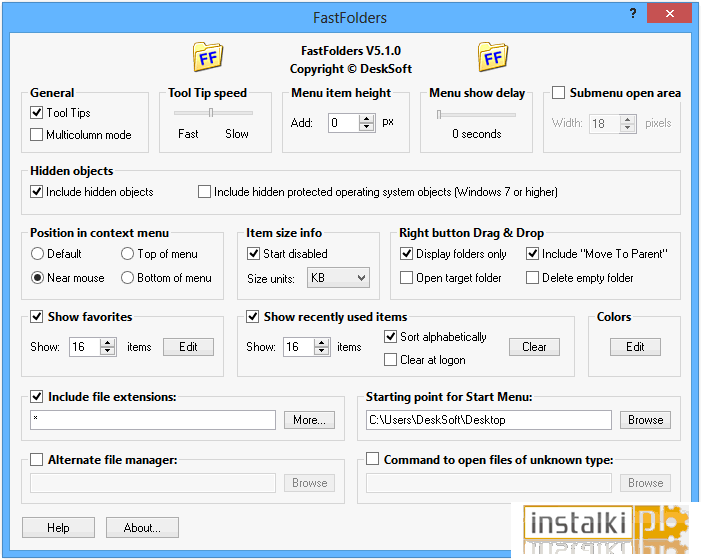Click More... button for file extensions
The height and width of the screenshot is (560, 701).
point(309,420)
